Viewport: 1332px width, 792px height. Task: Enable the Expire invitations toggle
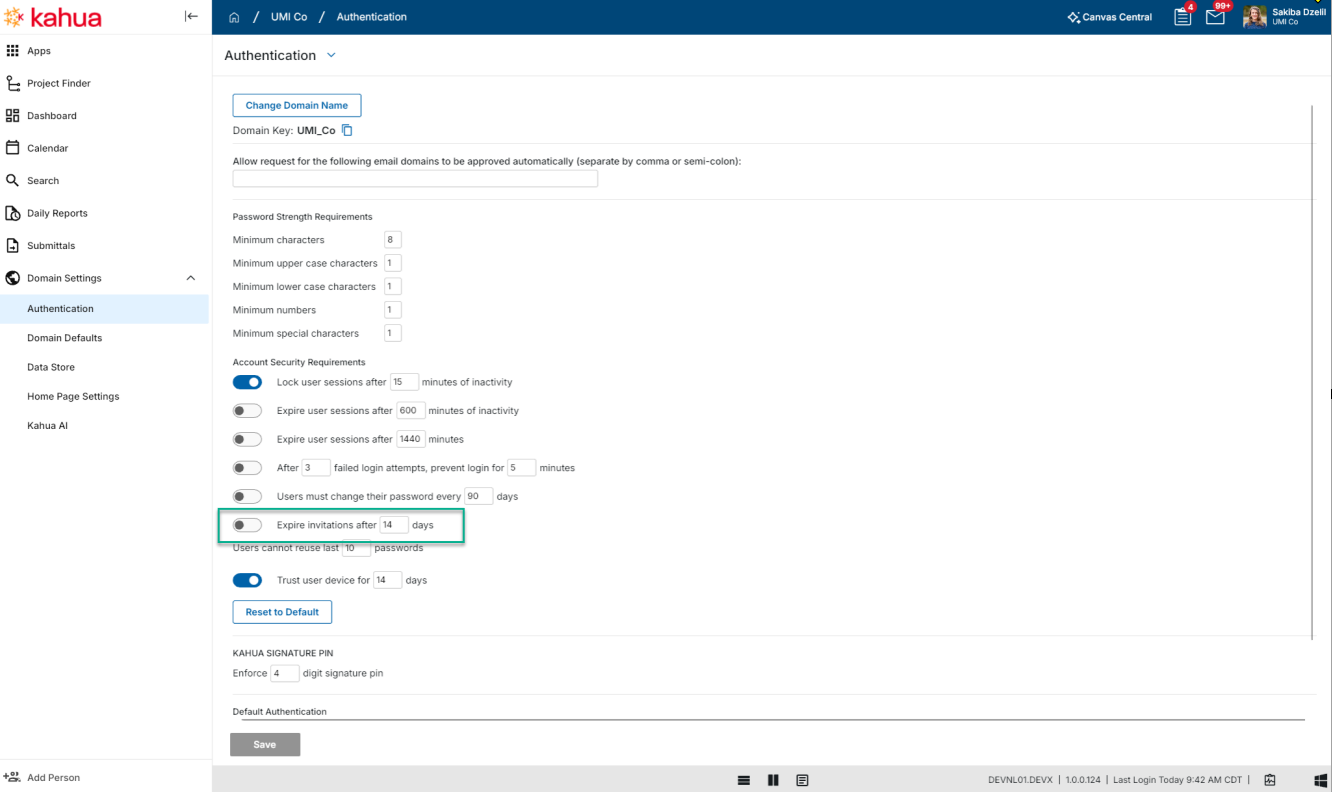(247, 525)
